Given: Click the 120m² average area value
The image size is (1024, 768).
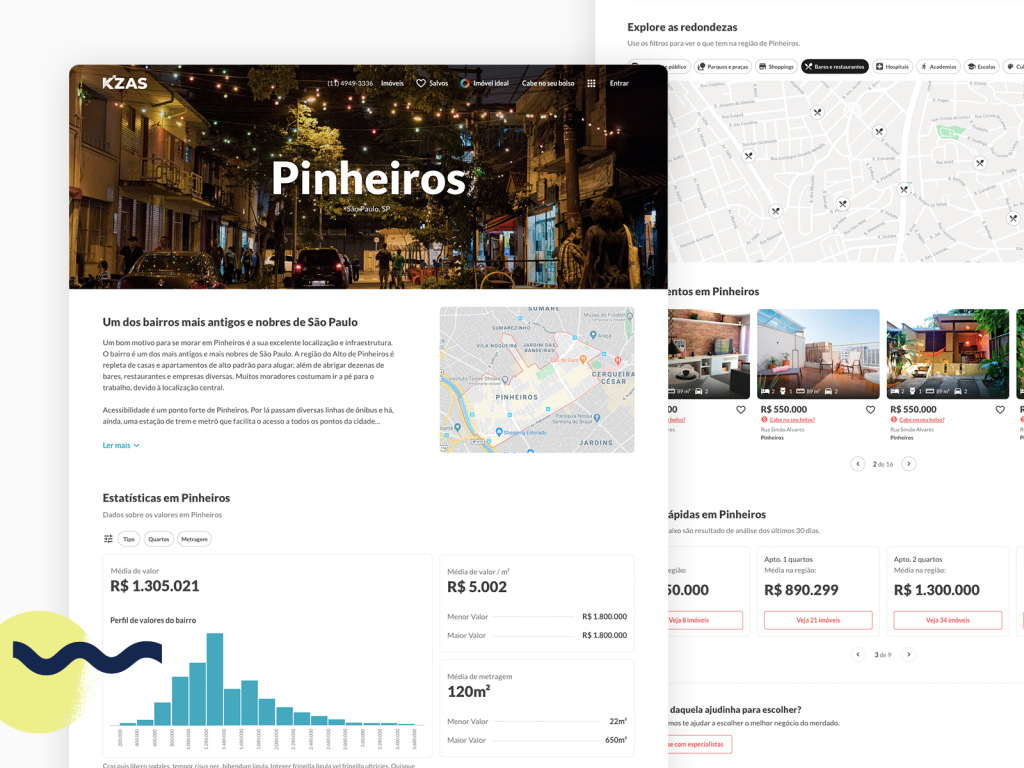Looking at the screenshot, I should point(469,692).
